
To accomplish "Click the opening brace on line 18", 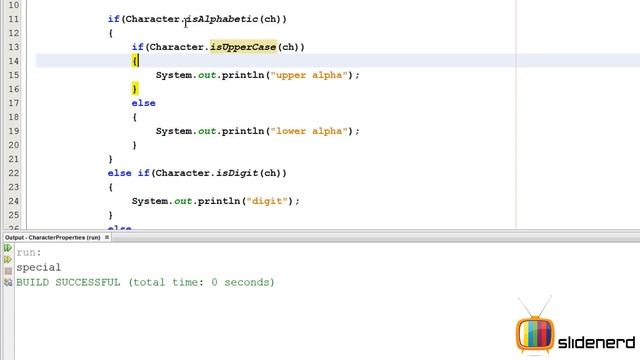I will point(135,117).
